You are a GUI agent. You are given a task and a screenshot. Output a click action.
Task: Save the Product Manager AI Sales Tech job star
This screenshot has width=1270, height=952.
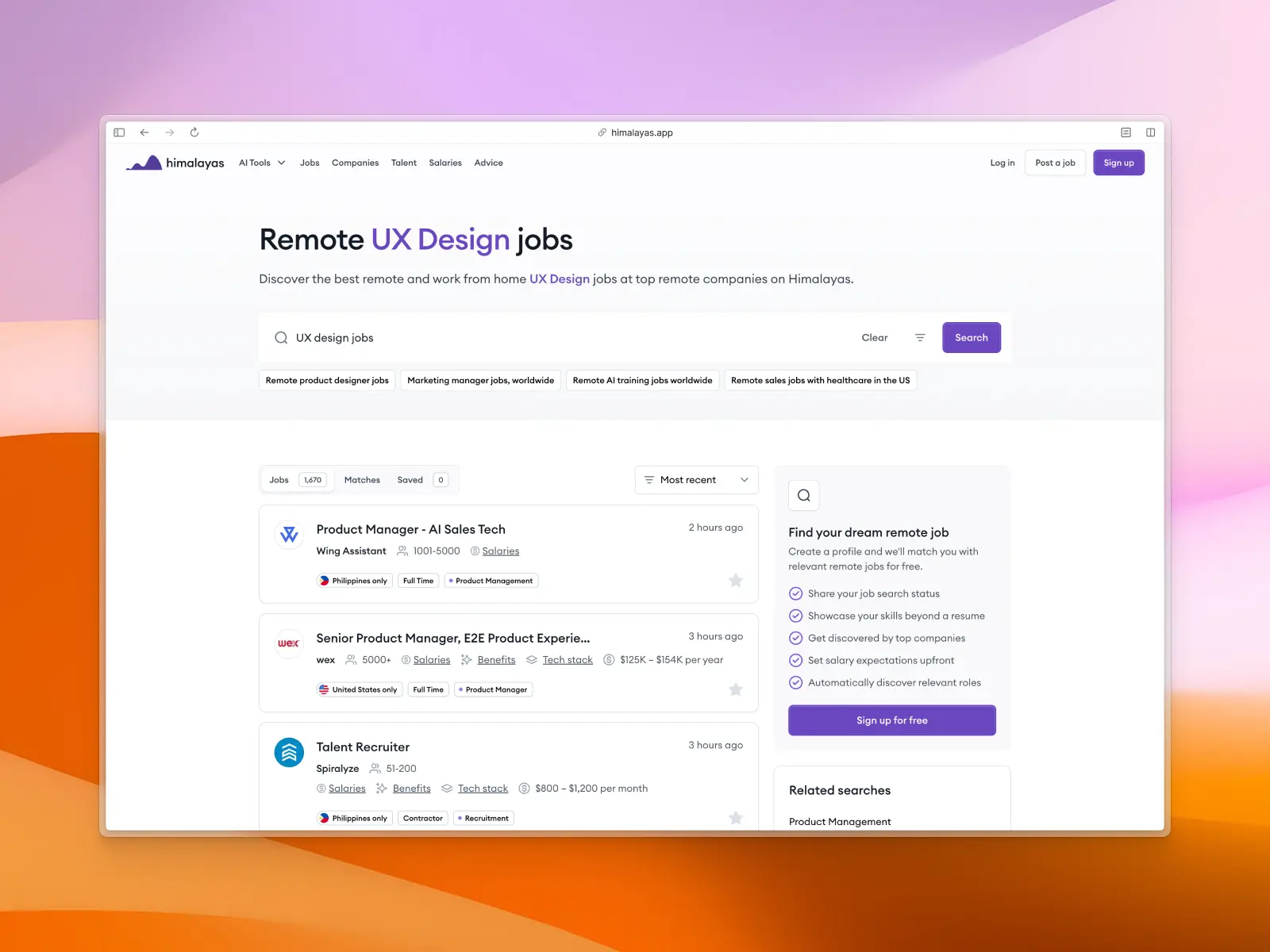(736, 581)
